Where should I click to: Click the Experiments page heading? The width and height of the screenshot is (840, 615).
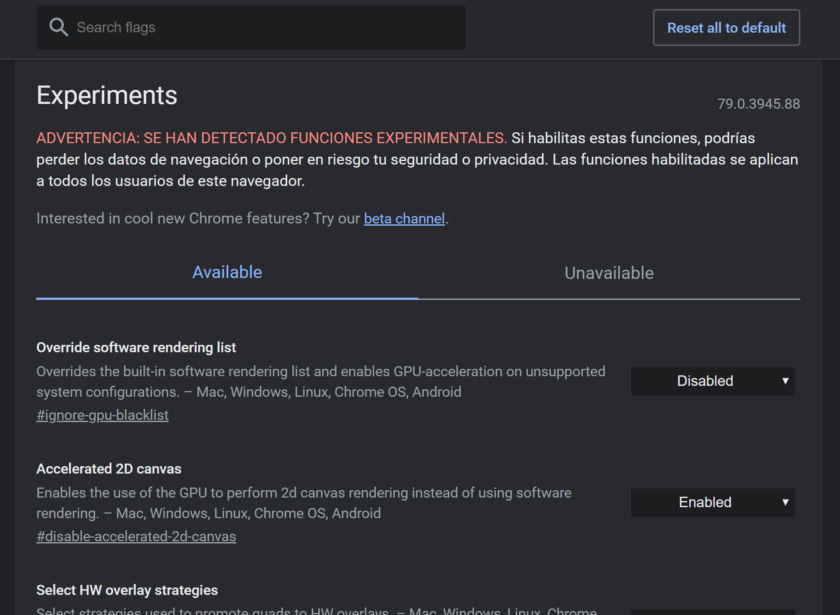(106, 95)
